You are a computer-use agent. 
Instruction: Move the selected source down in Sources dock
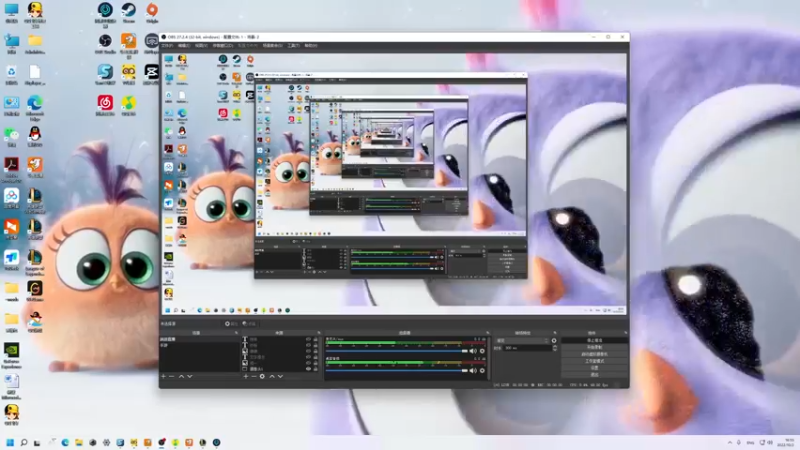281,377
